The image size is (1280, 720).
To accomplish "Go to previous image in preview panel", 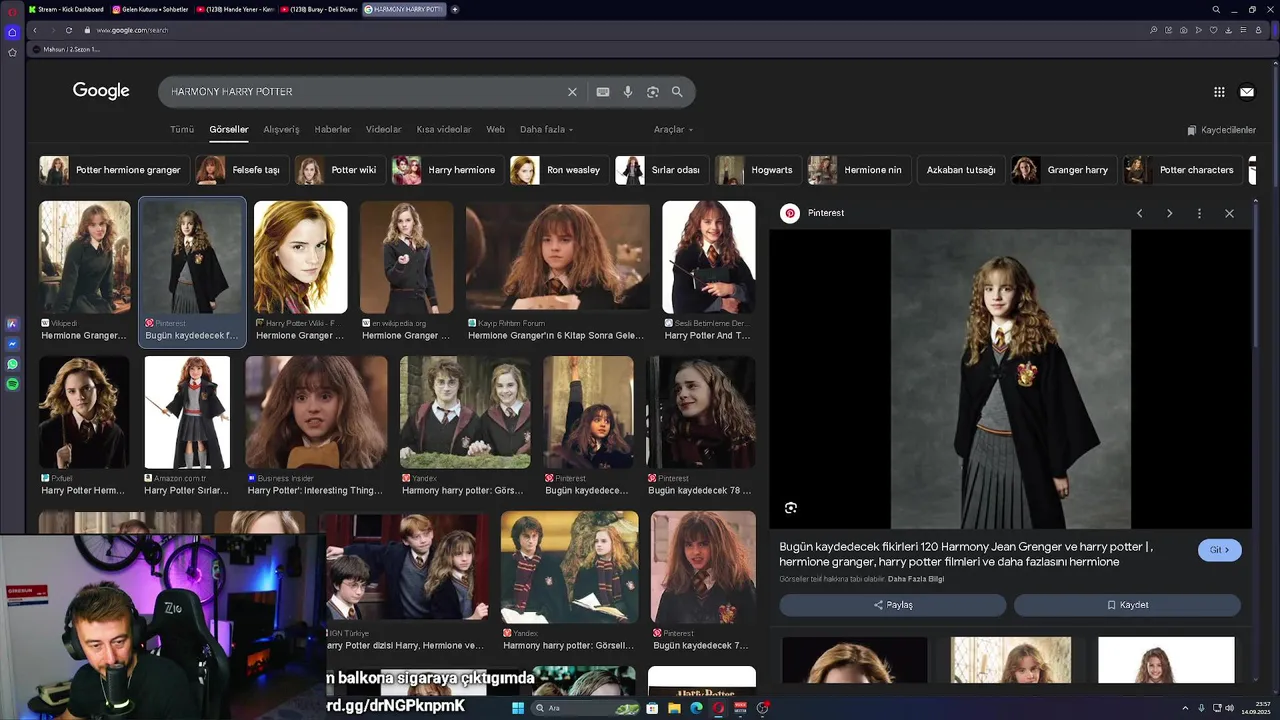I will click(1139, 213).
